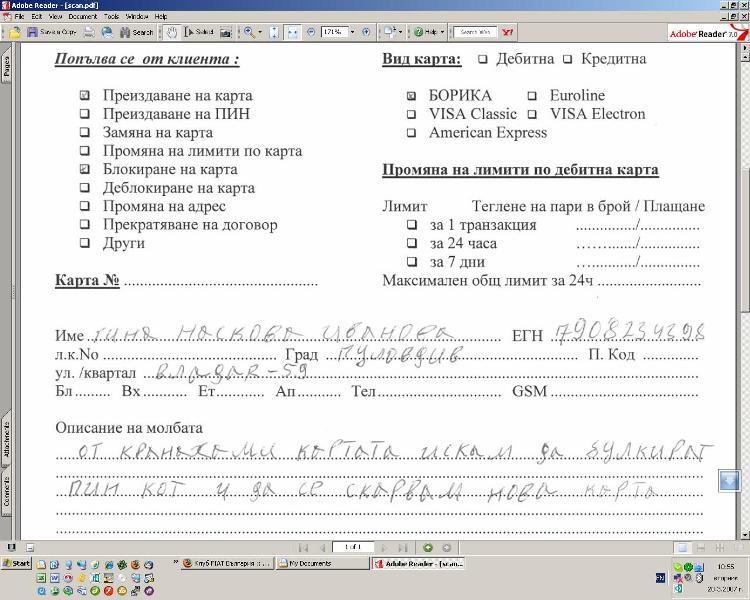Click the Search binoculars button
This screenshot has width=750, height=600.
137,32
